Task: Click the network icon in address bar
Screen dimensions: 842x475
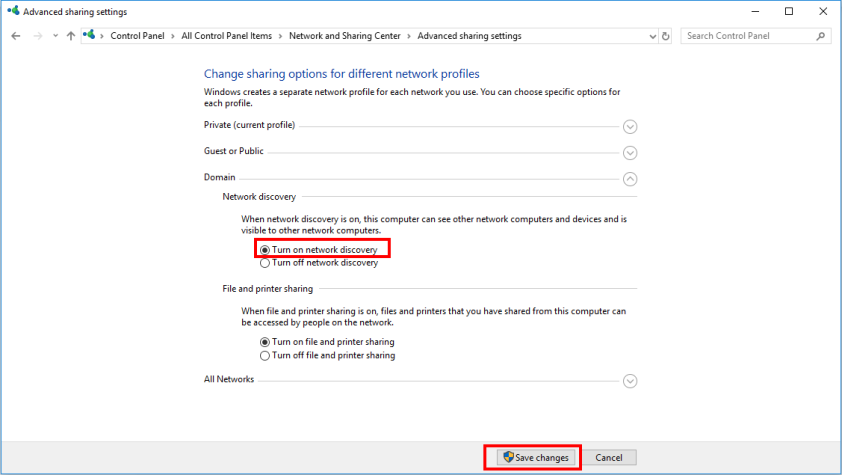Action: pyautogui.click(x=90, y=36)
